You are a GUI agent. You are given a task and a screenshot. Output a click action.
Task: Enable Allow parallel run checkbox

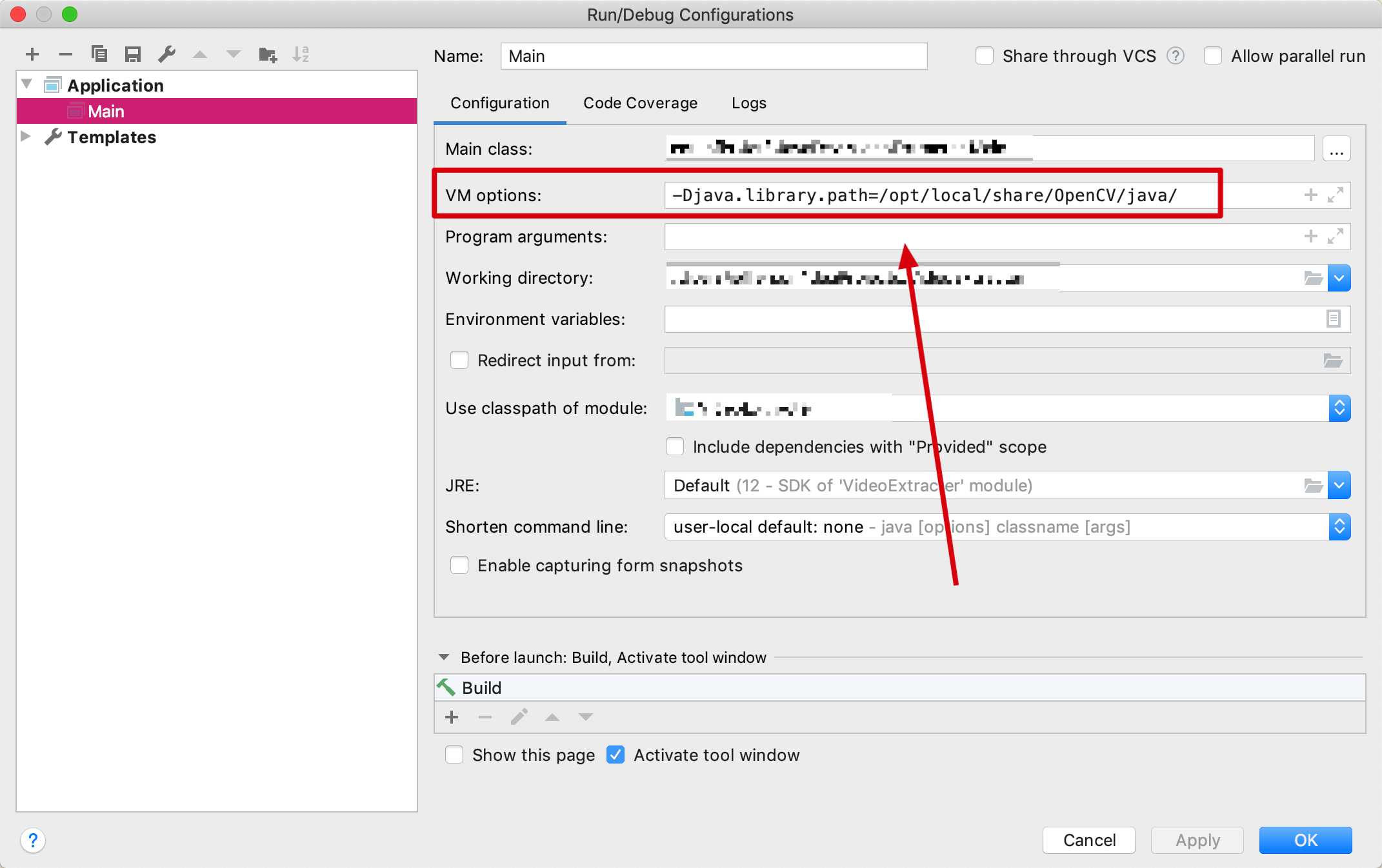(x=1213, y=56)
